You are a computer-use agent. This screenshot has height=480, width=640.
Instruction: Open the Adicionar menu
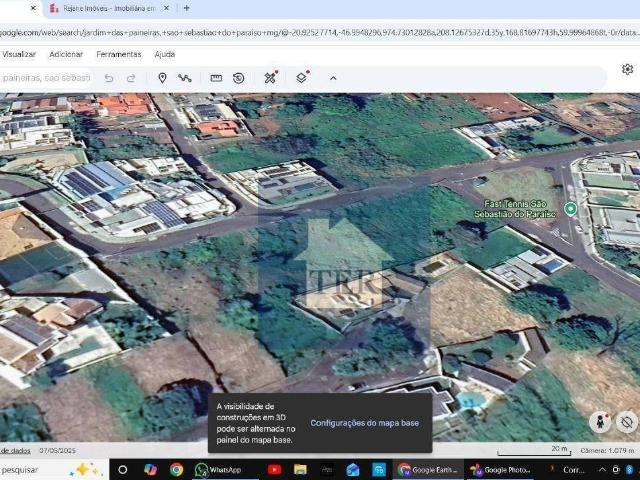(66, 54)
